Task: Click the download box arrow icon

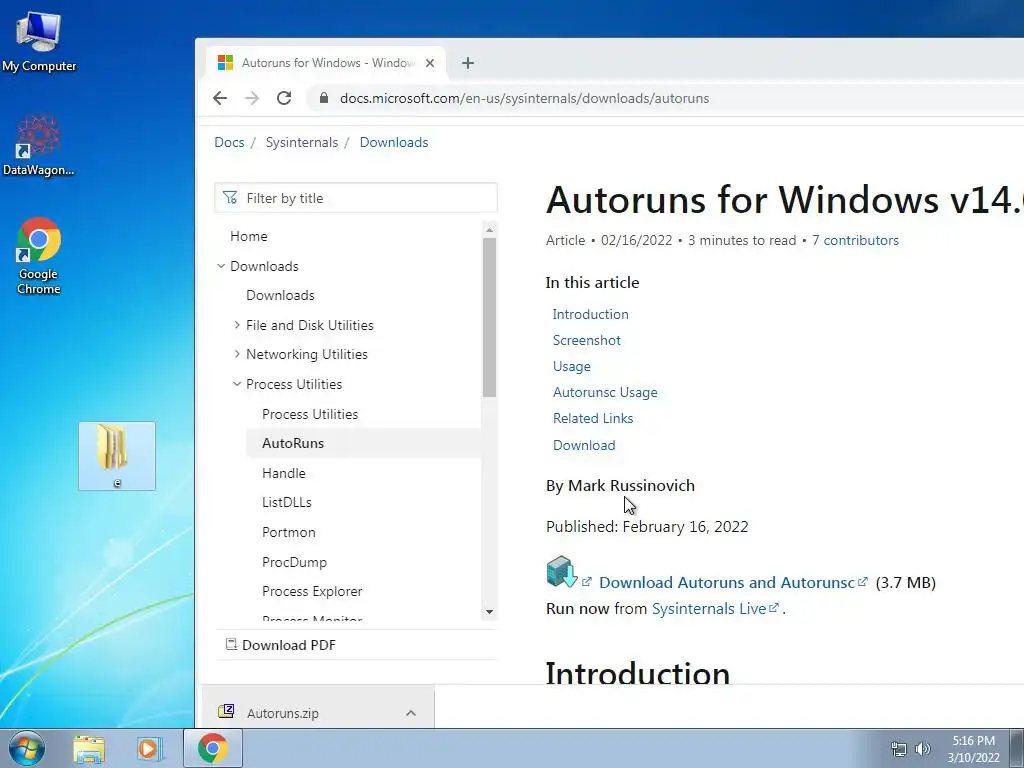Action: click(562, 572)
